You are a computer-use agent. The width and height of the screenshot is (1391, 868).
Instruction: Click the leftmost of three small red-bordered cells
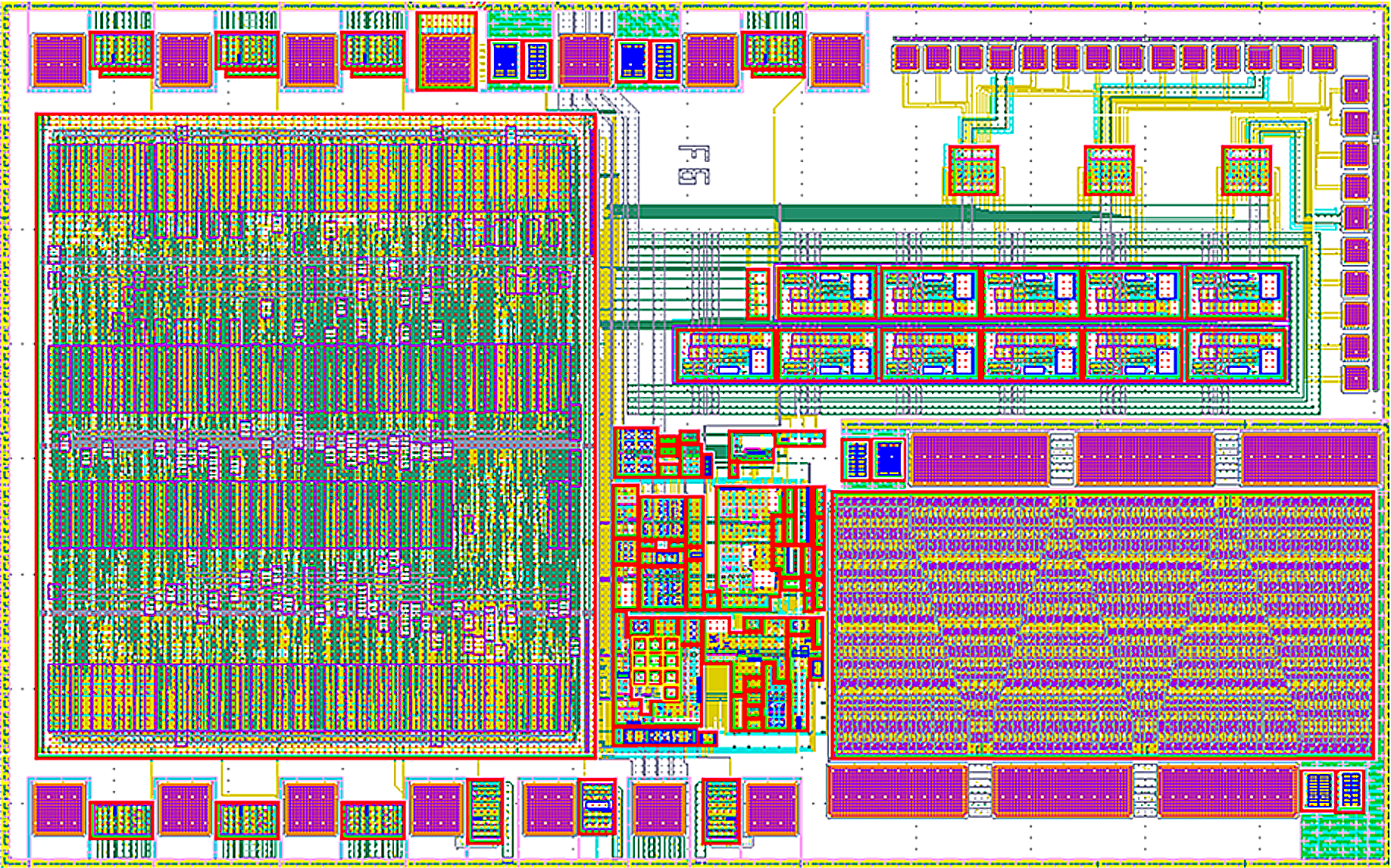point(973,170)
